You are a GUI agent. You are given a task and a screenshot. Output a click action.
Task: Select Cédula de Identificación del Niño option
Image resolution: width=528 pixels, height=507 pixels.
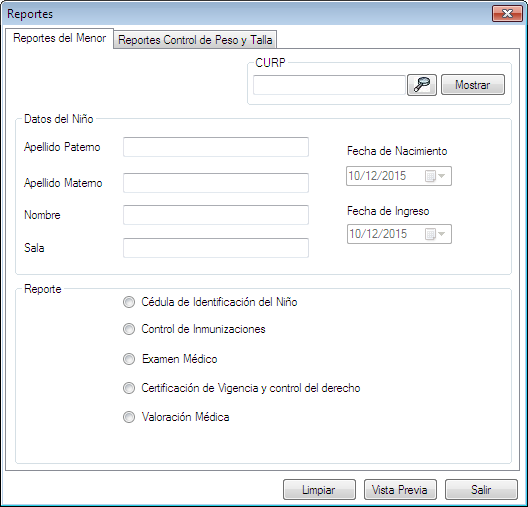point(129,302)
